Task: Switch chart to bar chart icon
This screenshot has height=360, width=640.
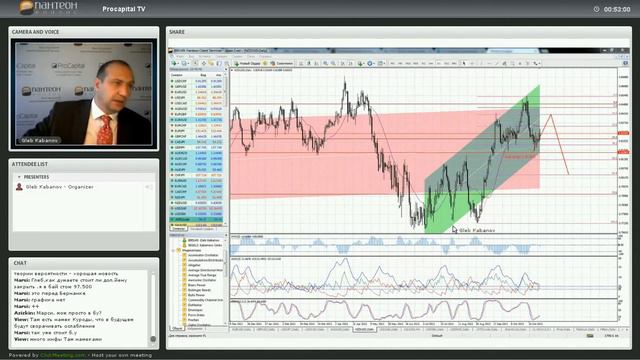Action: click(x=301, y=63)
